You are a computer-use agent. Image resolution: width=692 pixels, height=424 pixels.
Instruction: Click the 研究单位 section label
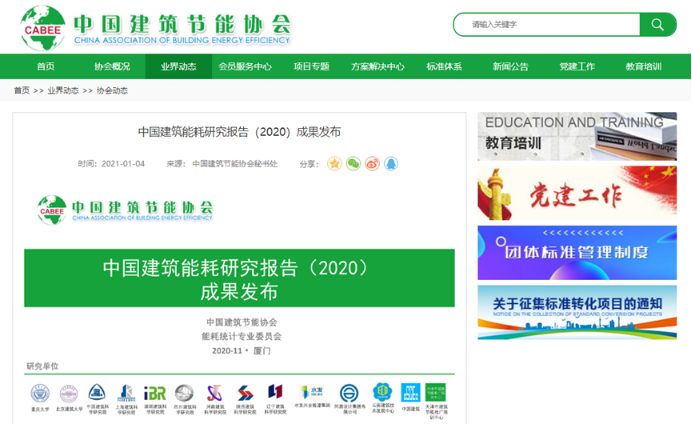[x=42, y=366]
